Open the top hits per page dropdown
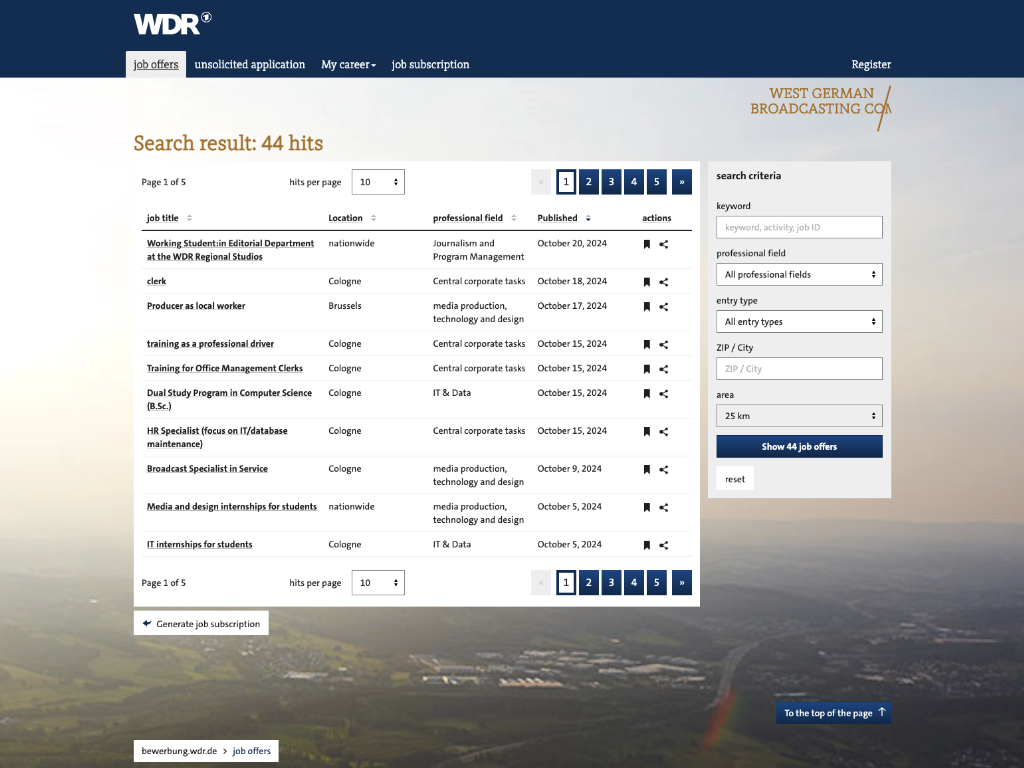The image size is (1024, 768). [x=378, y=182]
